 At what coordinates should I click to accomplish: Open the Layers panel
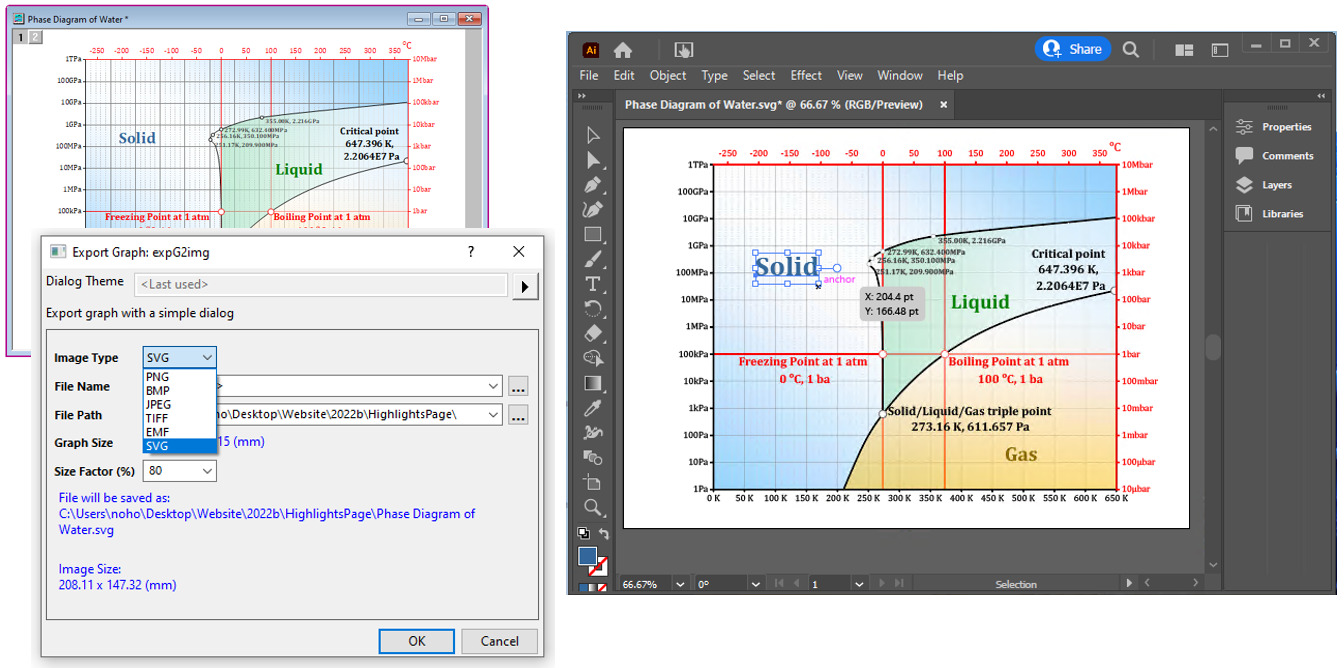[x=1276, y=185]
